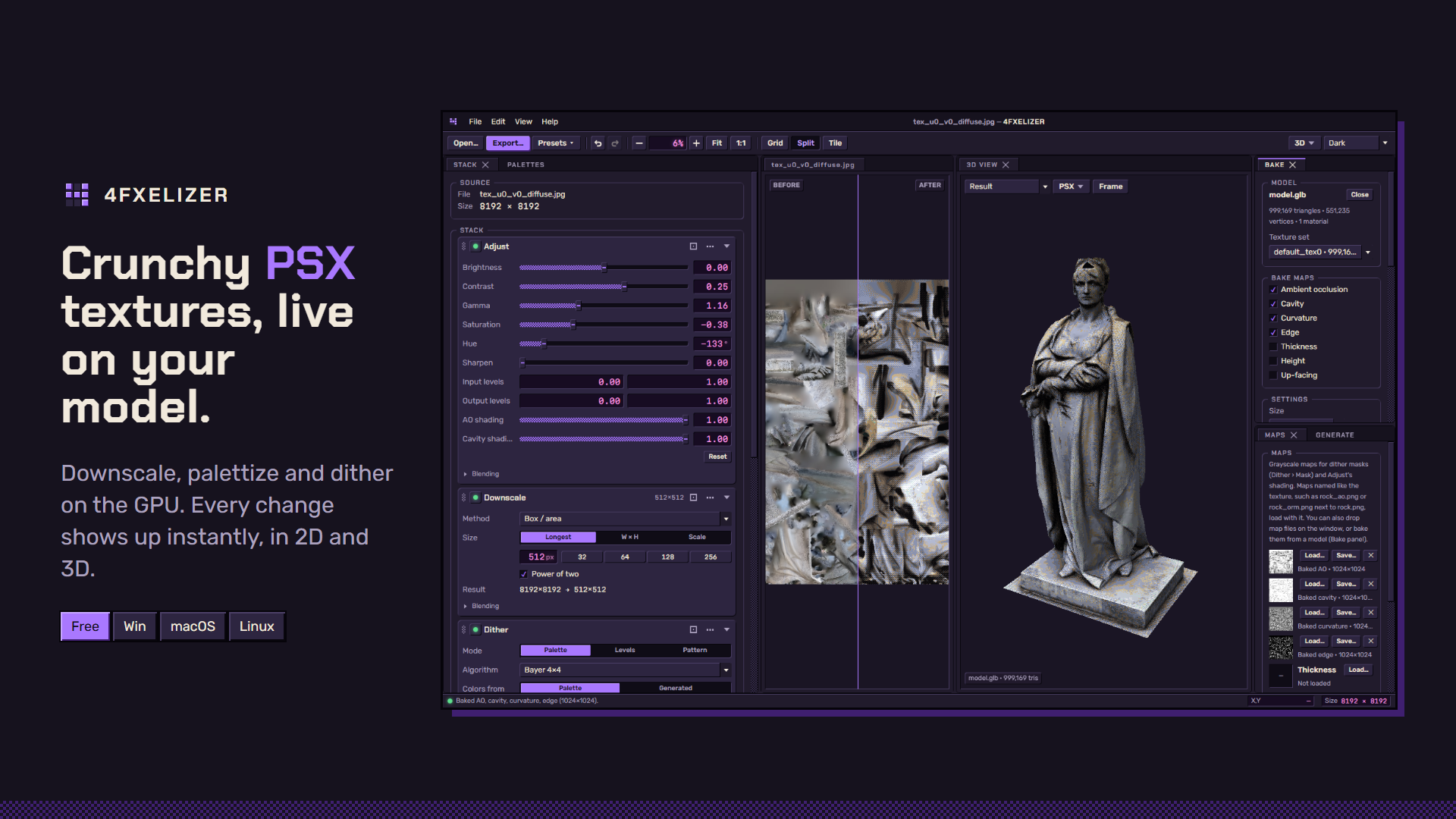Click the Reset button in Adjust
This screenshot has height=819, width=1456.
tap(717, 457)
